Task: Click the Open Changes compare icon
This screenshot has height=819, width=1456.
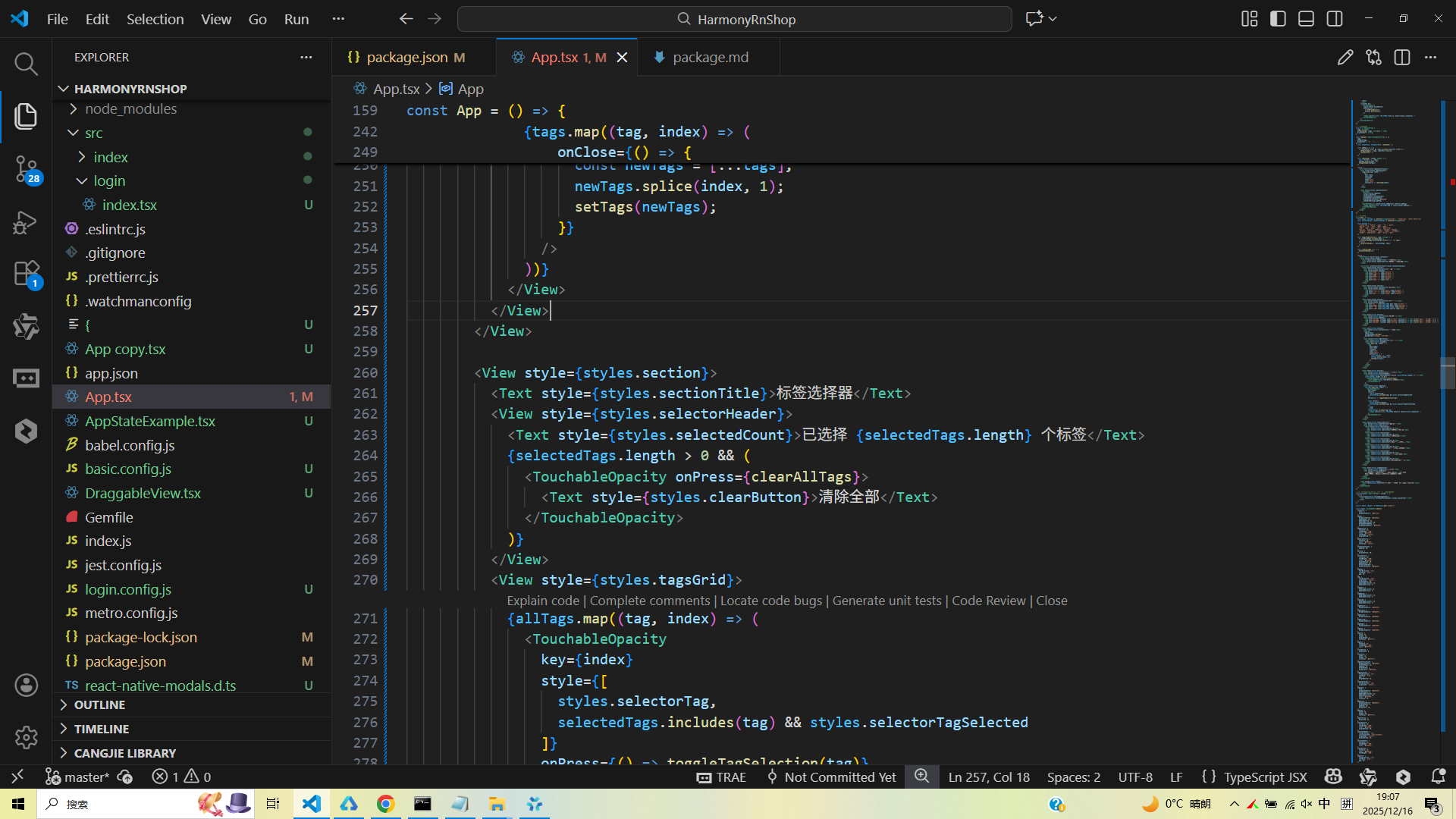Action: (x=1373, y=58)
